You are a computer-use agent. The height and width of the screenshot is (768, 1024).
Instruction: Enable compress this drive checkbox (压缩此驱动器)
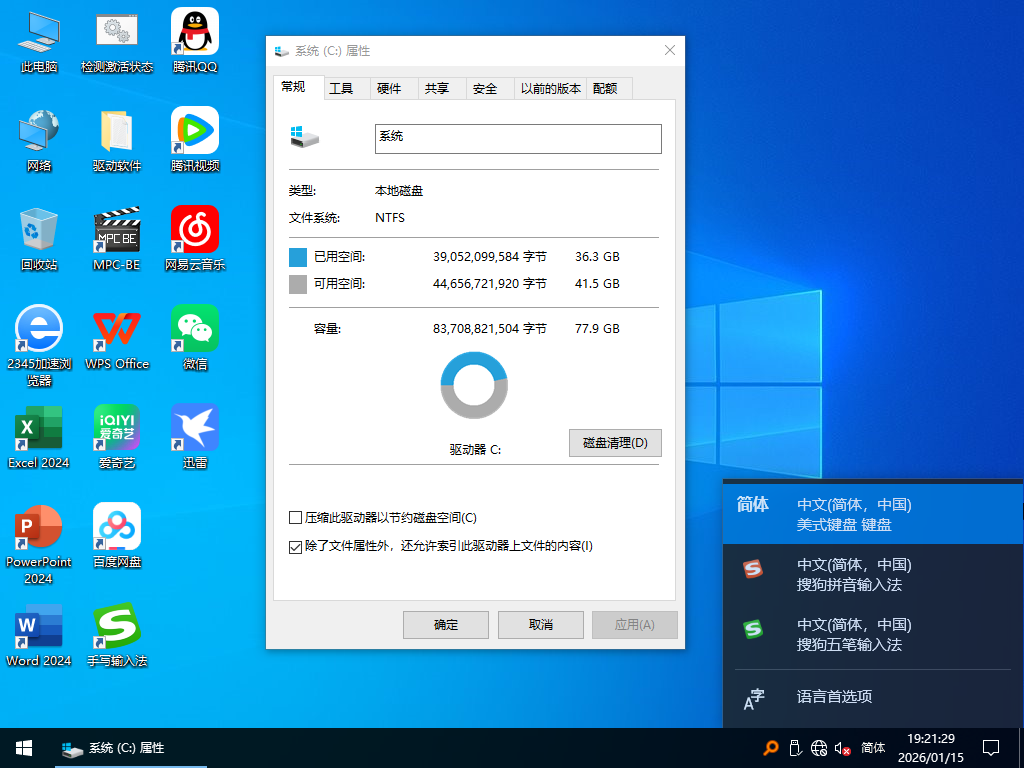(x=296, y=518)
